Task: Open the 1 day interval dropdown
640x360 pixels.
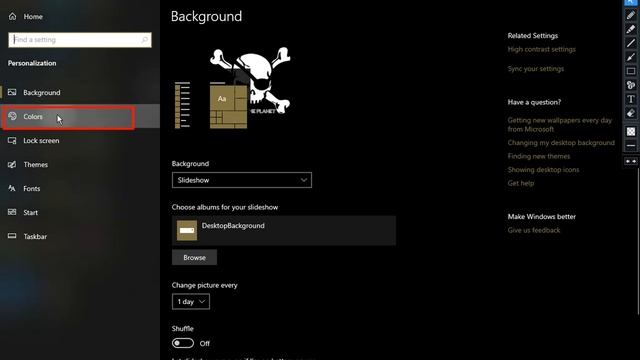Action: (x=191, y=302)
